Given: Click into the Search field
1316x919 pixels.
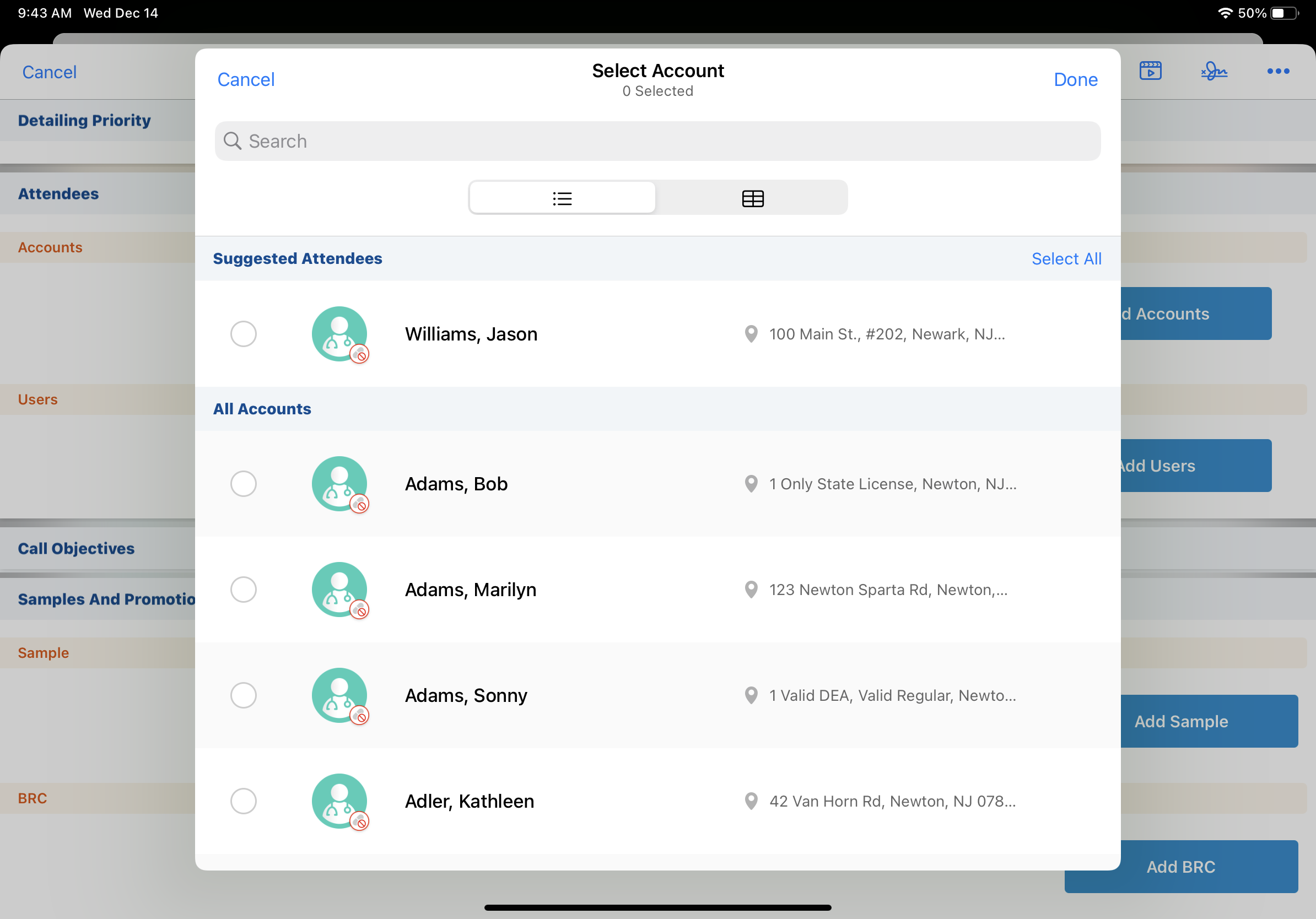Looking at the screenshot, I should click(x=657, y=141).
